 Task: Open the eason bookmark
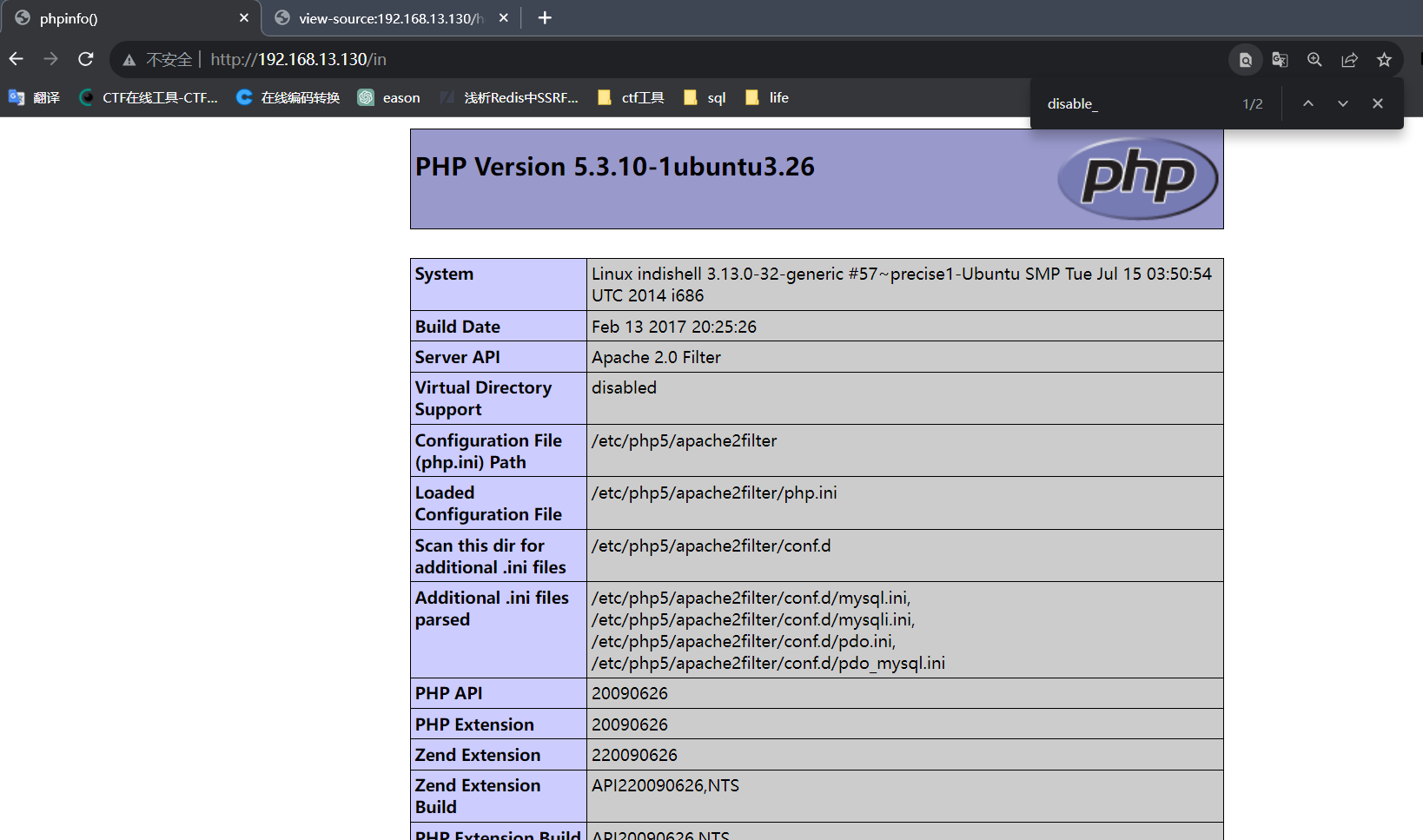pos(389,97)
